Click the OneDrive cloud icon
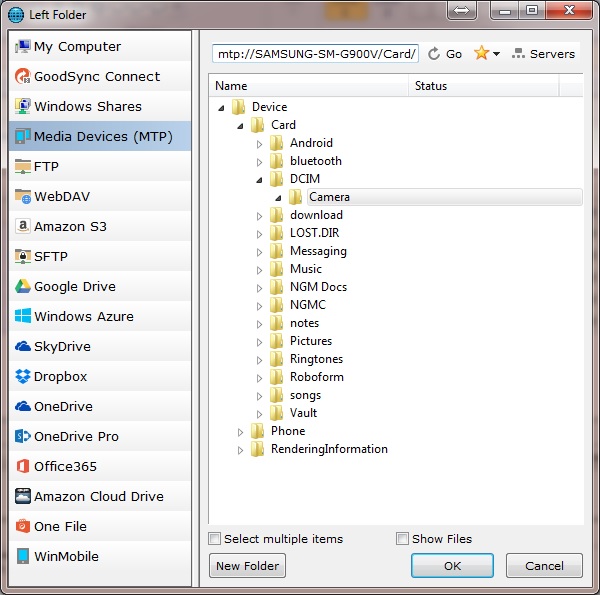 coord(23,406)
